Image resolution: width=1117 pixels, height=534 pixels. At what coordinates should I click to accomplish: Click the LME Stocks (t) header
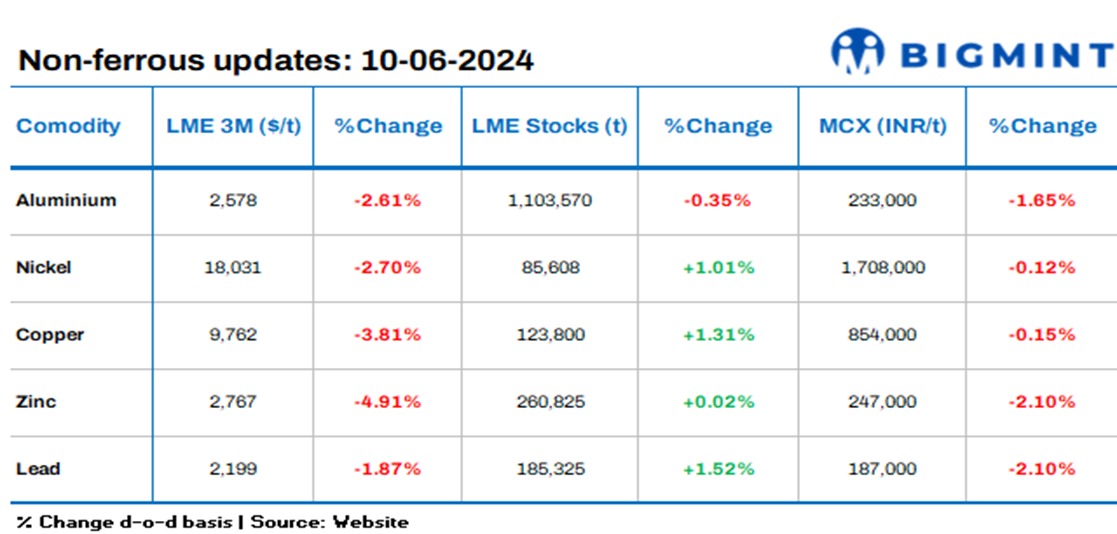549,126
